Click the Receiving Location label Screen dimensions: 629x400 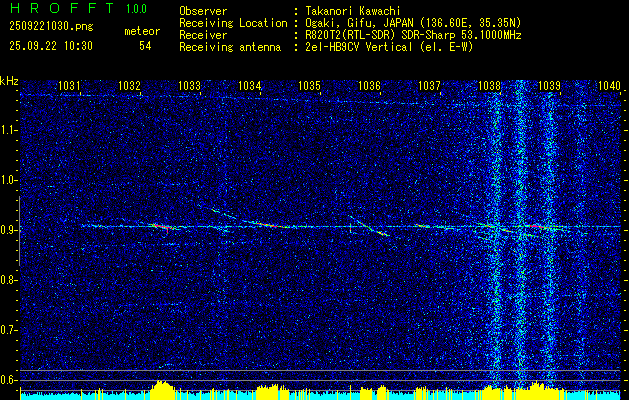[233, 23]
